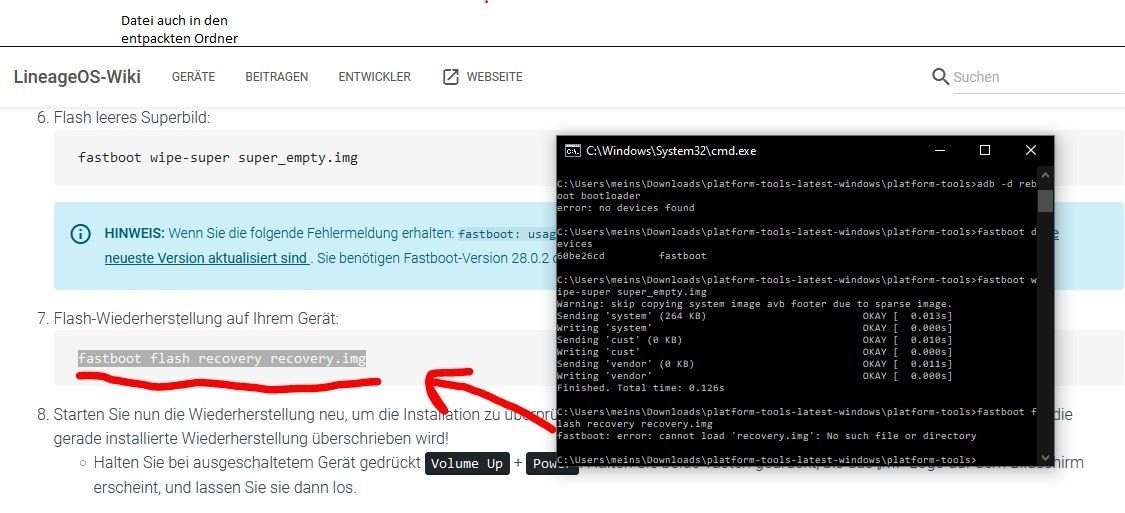
Task: Click the 'Datei auch in den entpackten Ordner' text
Action: tap(179, 29)
